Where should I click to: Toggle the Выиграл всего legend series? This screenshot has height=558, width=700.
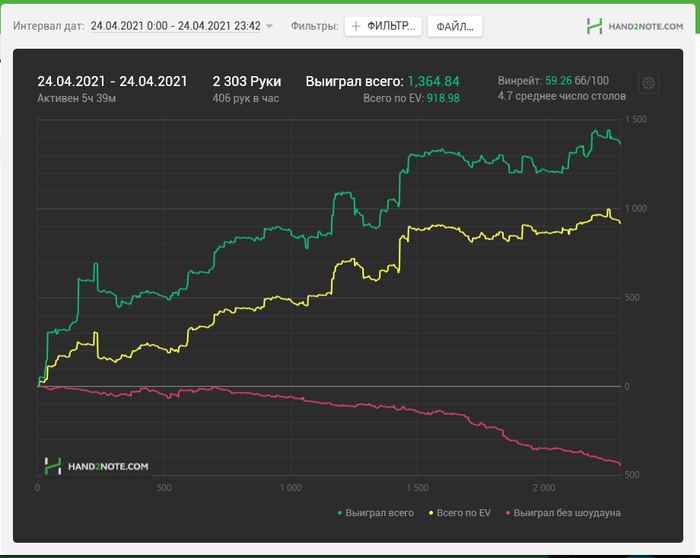[375, 513]
